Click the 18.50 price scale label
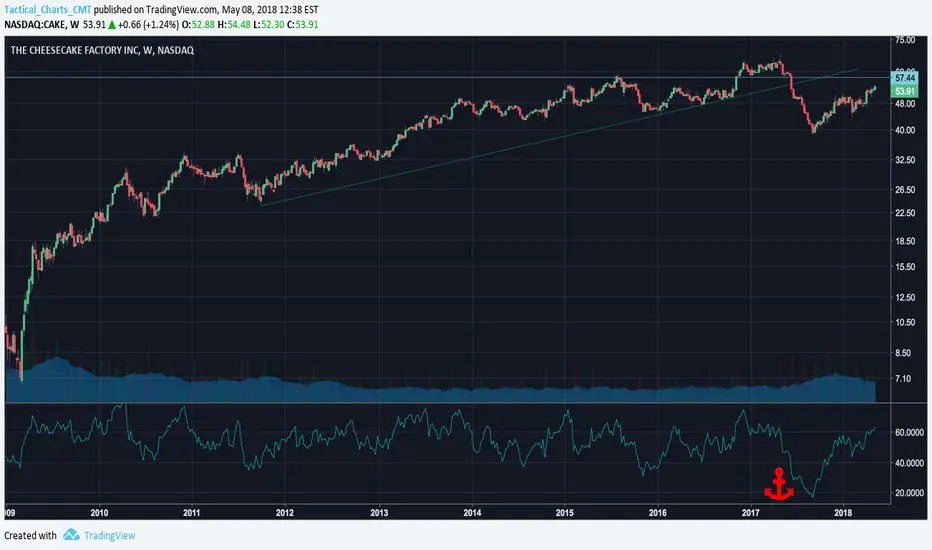Image resolution: width=932 pixels, height=550 pixels. pos(905,241)
